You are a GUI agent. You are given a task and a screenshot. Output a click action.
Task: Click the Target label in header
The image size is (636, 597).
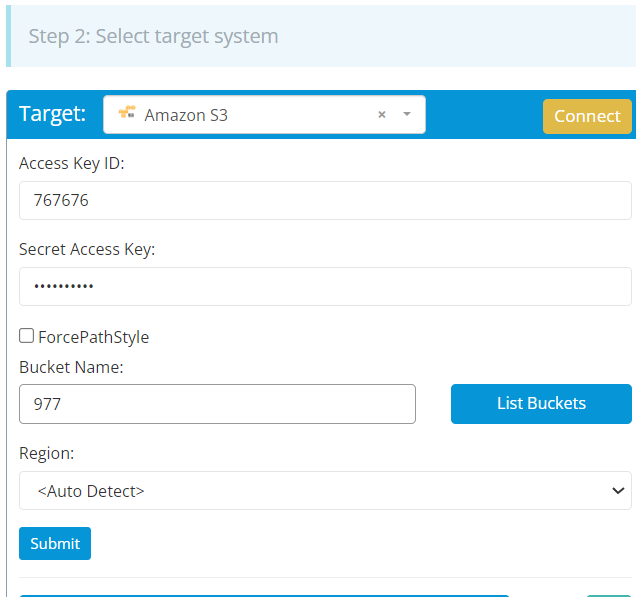click(53, 114)
